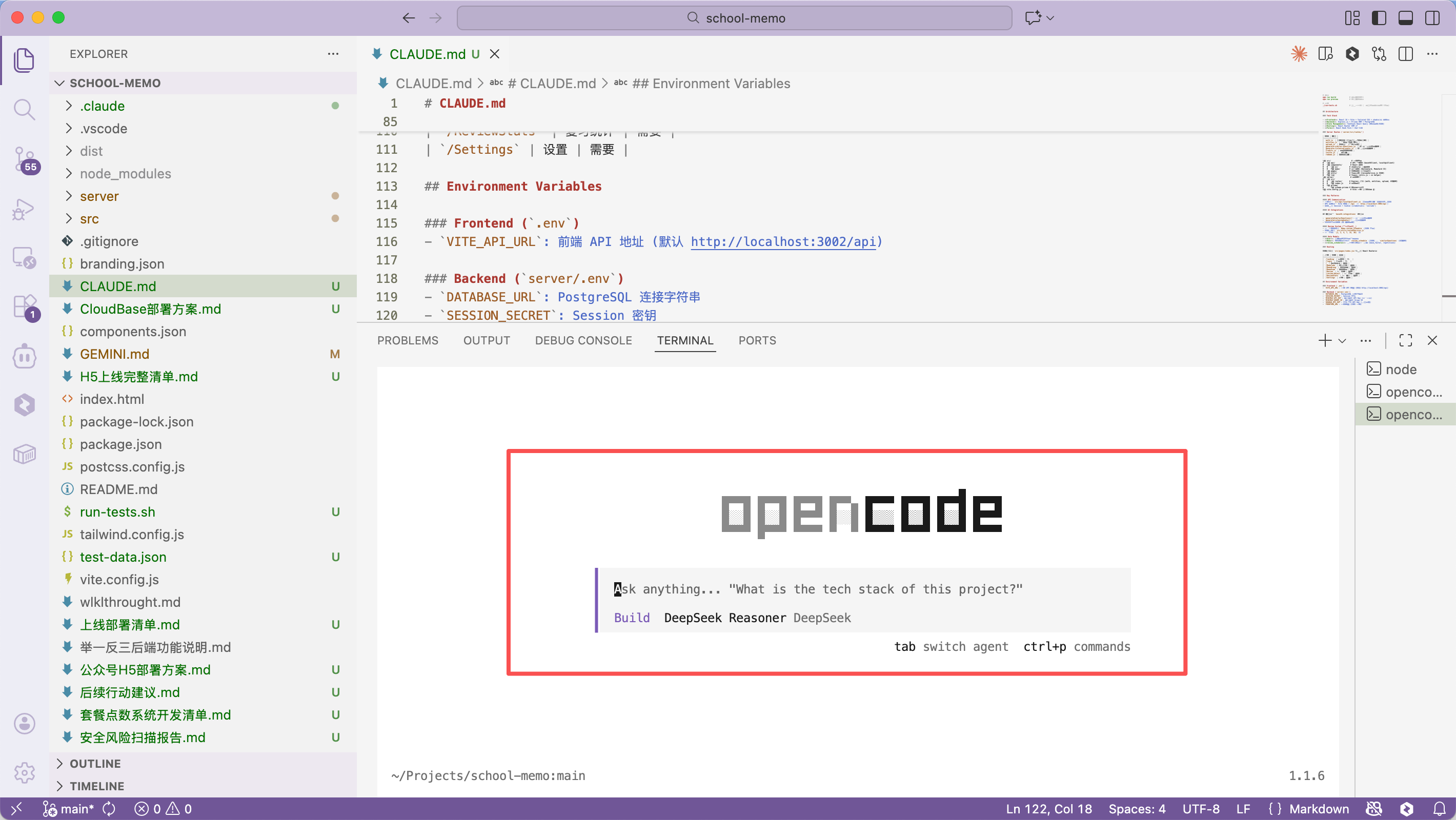The height and width of the screenshot is (820, 1456).
Task: Split the editor to the right
Action: [x=1405, y=54]
